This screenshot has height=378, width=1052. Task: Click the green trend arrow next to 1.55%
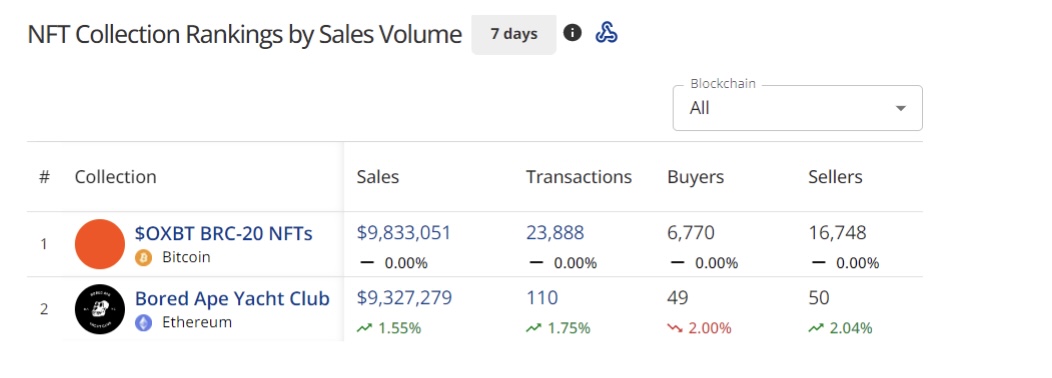pos(364,328)
